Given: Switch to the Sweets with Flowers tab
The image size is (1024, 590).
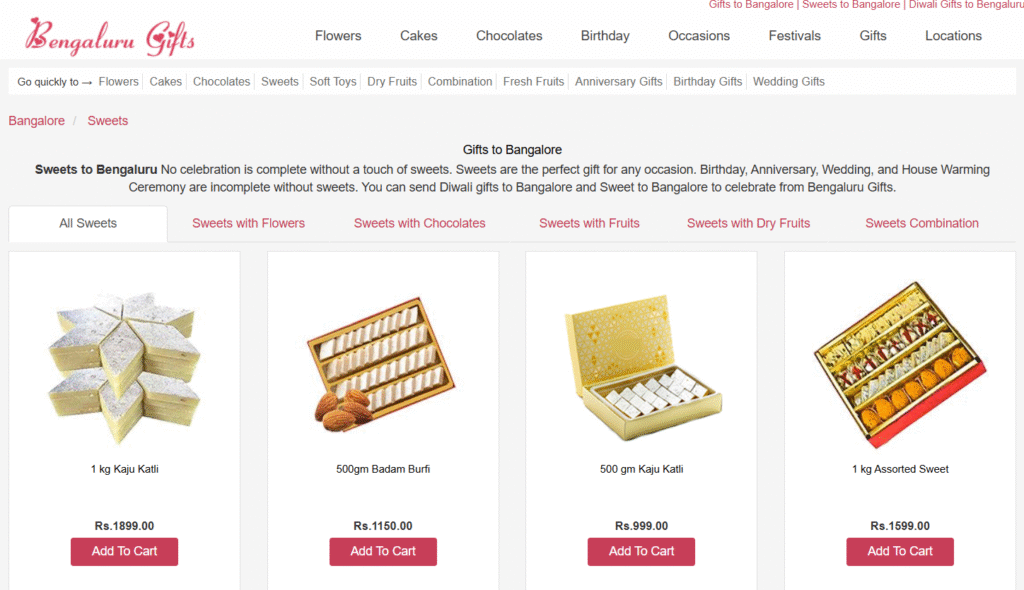Looking at the screenshot, I should click(x=249, y=223).
